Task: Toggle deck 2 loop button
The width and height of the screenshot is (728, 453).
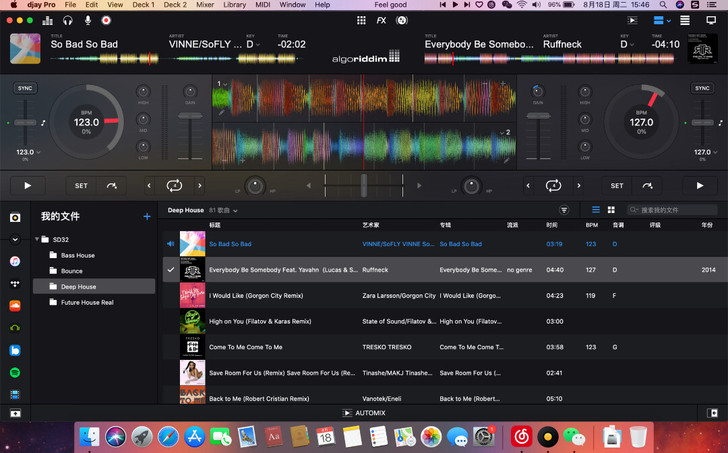Action: coord(553,186)
